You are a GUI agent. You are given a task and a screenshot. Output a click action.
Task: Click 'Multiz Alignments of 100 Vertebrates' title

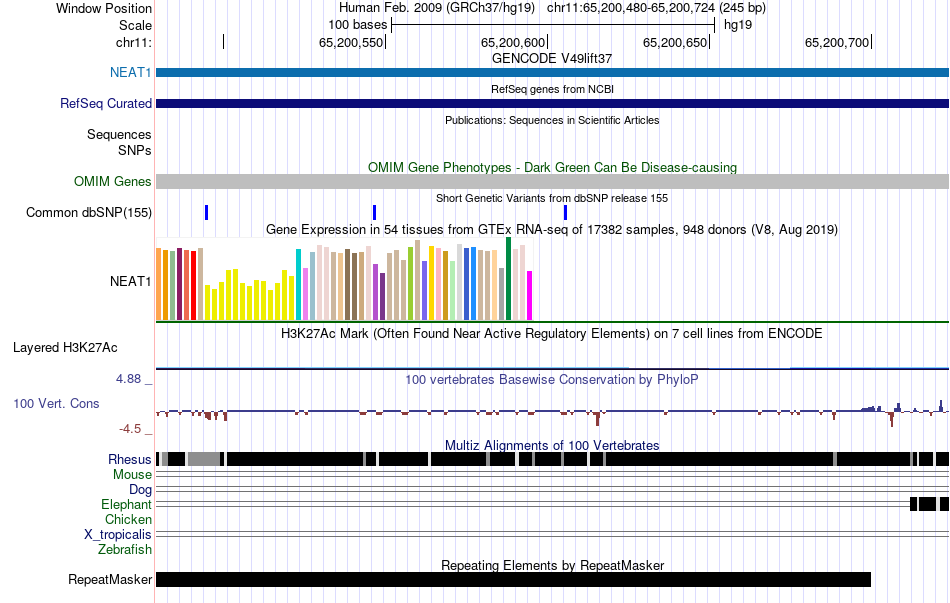tap(552, 445)
